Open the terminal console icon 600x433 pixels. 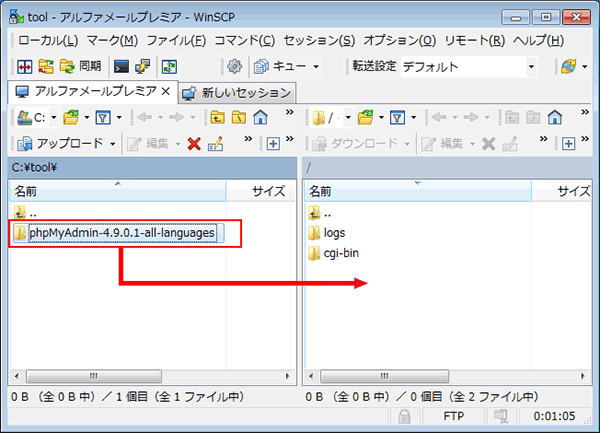coord(121,67)
